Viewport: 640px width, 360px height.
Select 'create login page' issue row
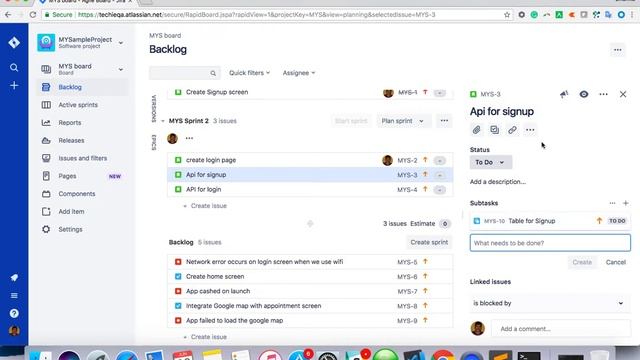tap(310, 160)
